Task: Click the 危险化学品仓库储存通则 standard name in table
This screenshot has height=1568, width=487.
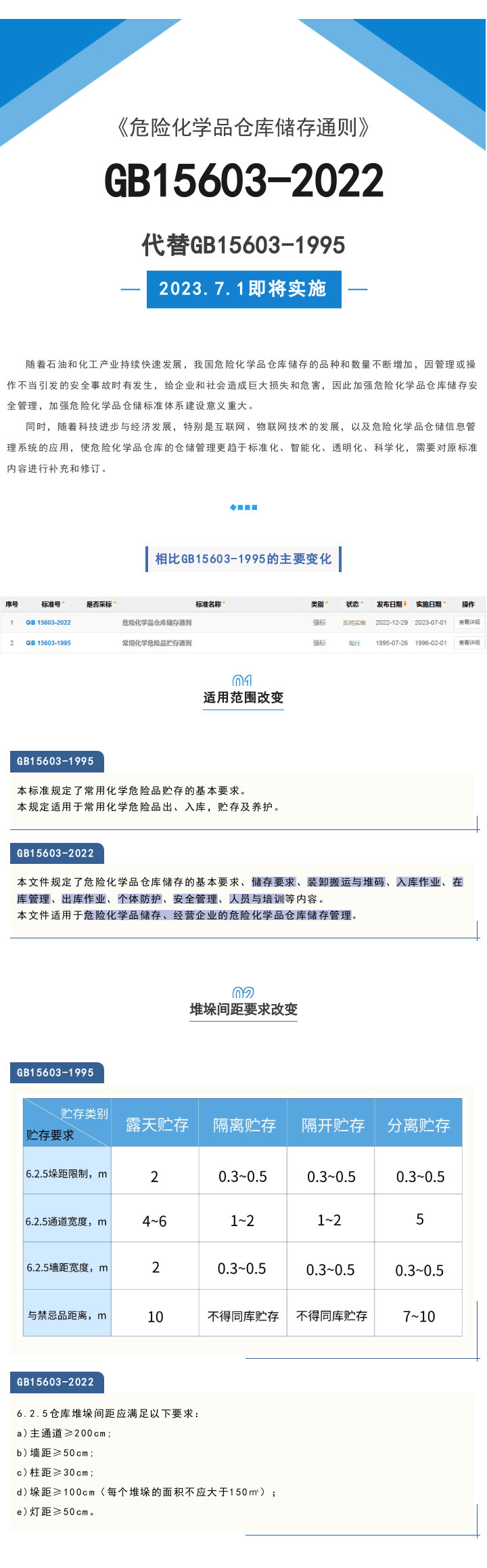Action: pos(157,622)
